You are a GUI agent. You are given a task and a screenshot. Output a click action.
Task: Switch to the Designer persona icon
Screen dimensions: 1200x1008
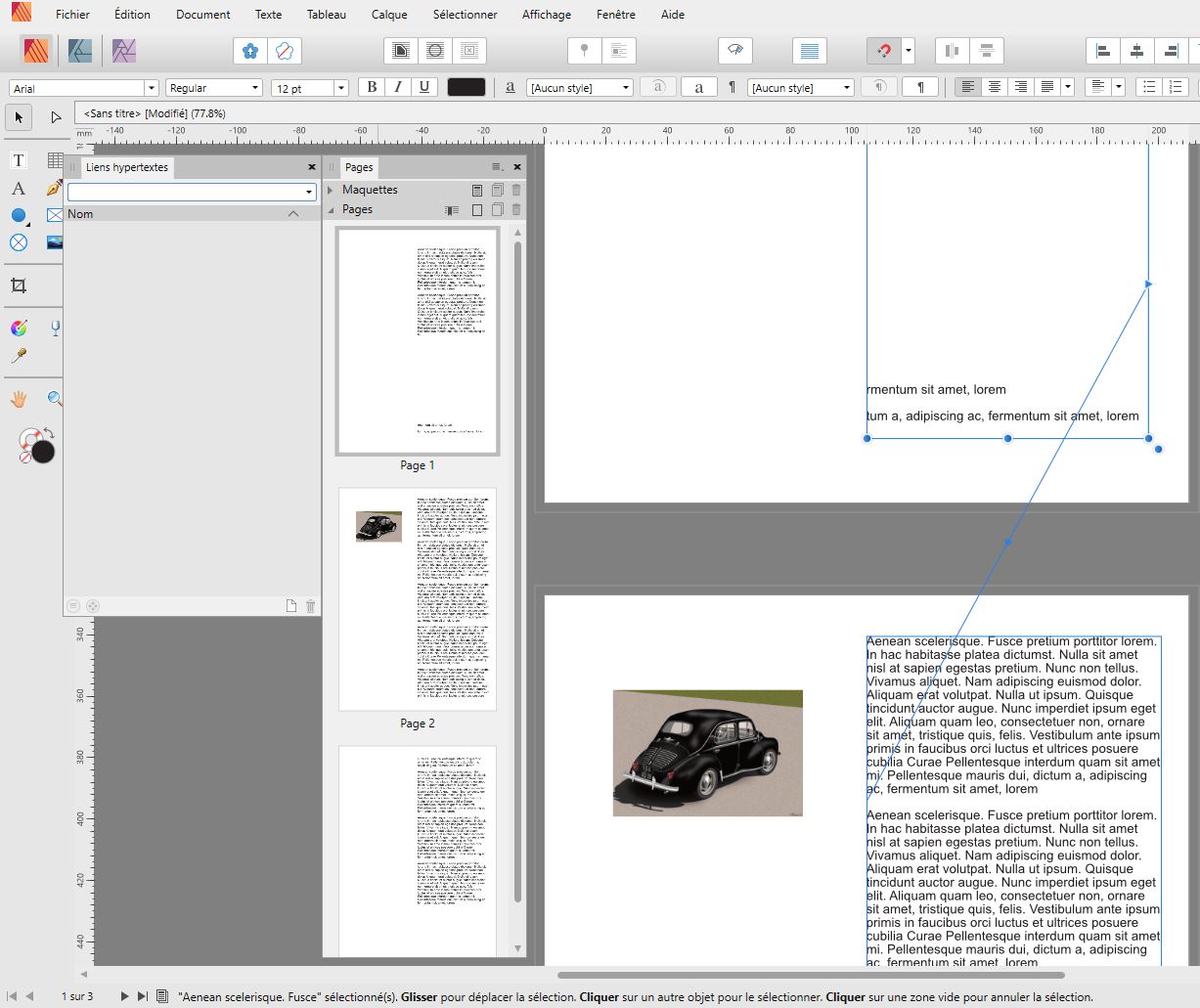pyautogui.click(x=80, y=50)
